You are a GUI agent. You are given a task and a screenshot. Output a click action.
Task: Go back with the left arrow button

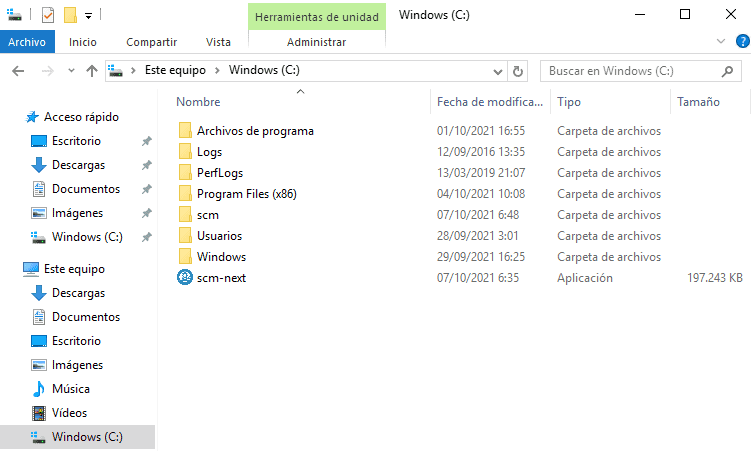point(18,71)
